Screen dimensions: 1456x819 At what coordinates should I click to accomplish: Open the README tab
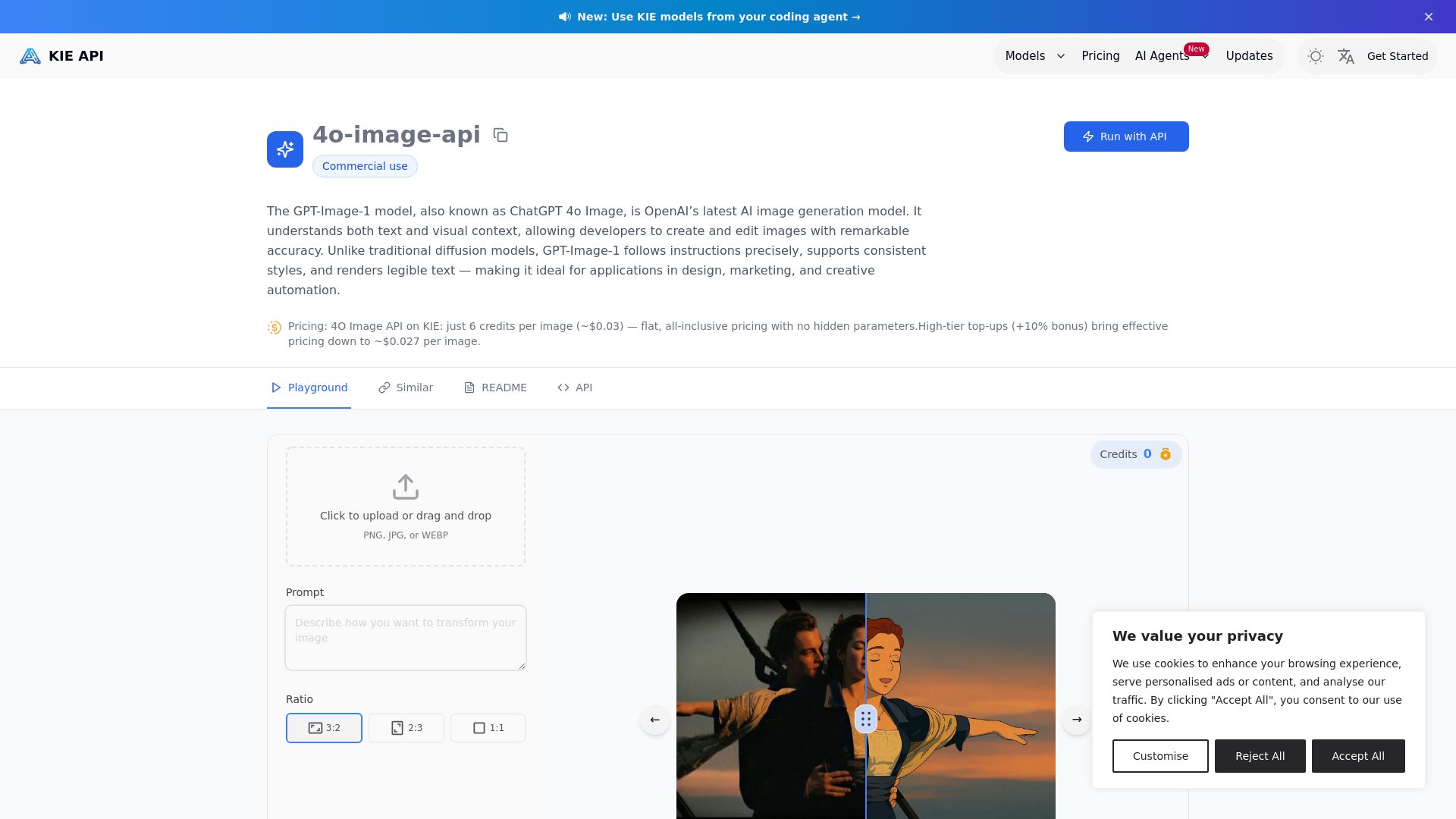tap(495, 388)
